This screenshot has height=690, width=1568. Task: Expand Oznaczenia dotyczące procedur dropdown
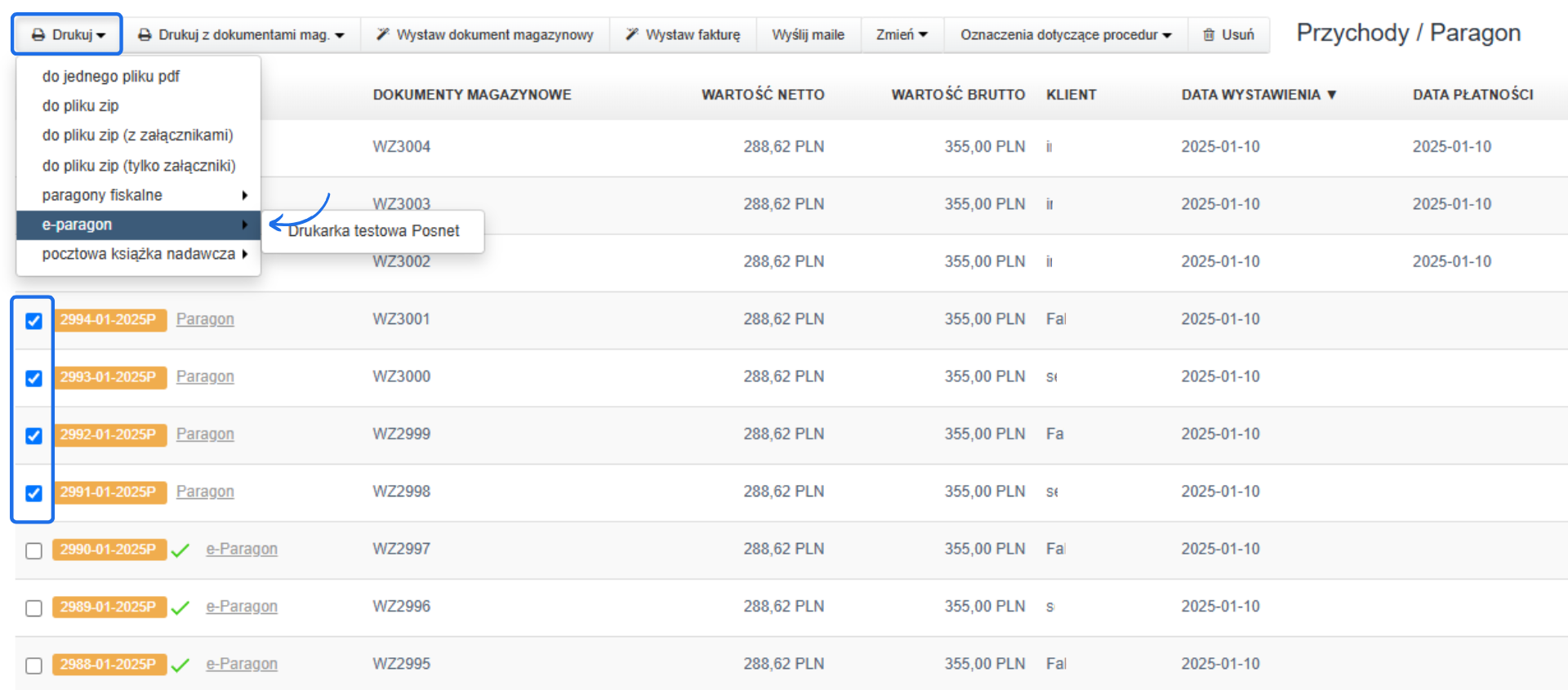1066,35
